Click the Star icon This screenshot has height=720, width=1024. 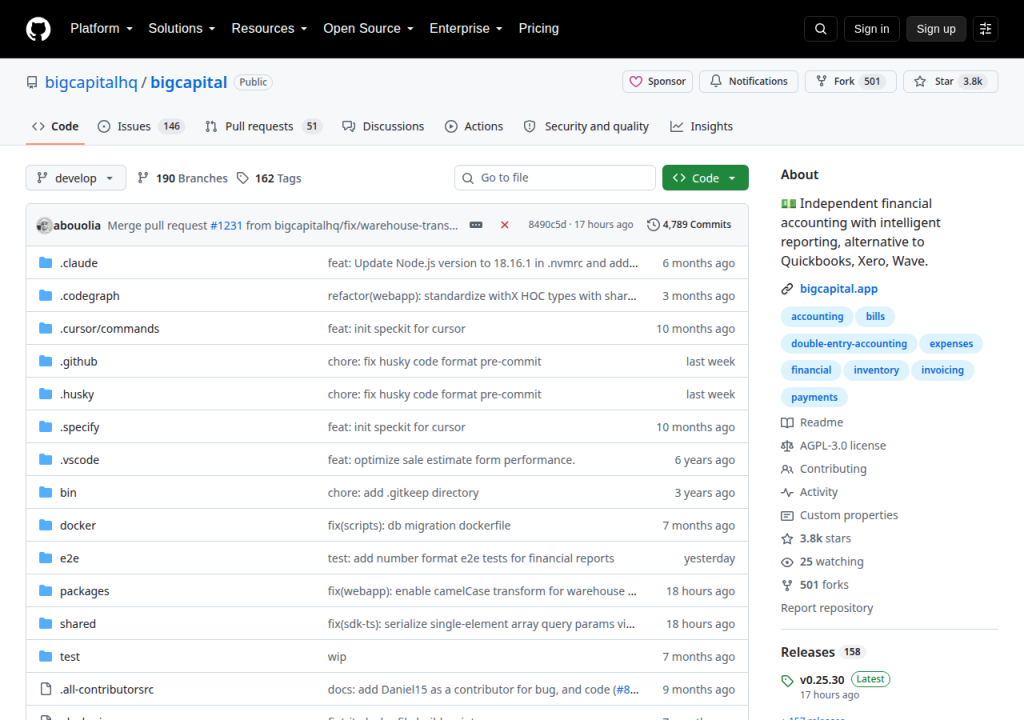(x=920, y=81)
